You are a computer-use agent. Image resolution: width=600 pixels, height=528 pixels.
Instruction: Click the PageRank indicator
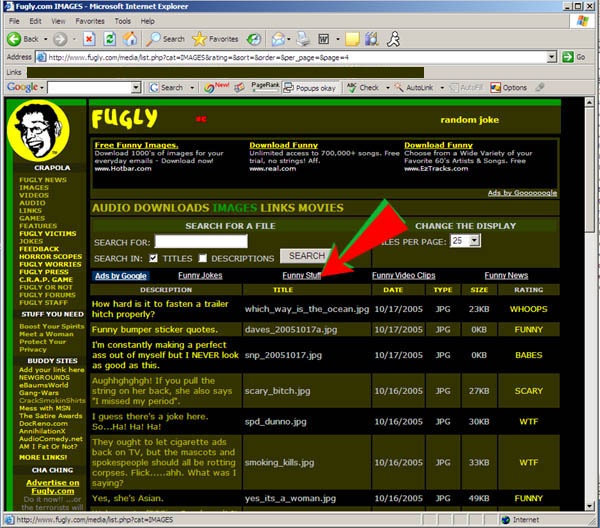(x=265, y=87)
